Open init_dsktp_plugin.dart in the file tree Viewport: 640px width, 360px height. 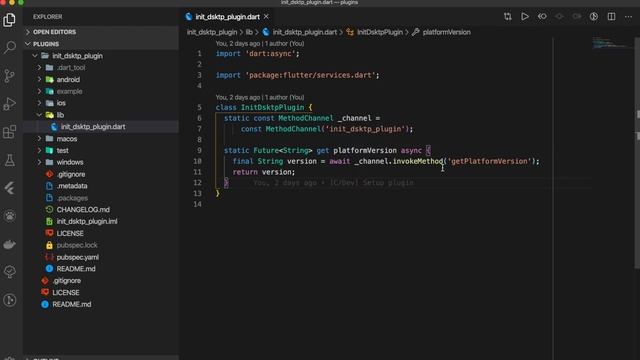tap(100, 127)
